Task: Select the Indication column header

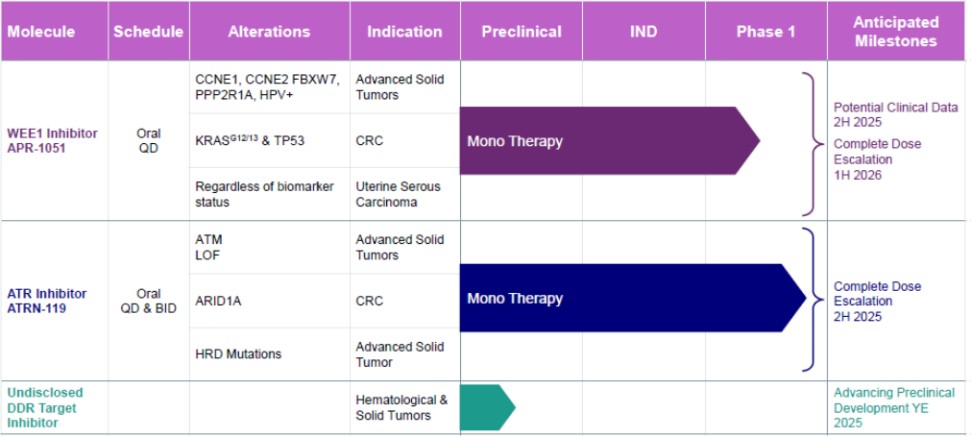Action: coord(404,31)
